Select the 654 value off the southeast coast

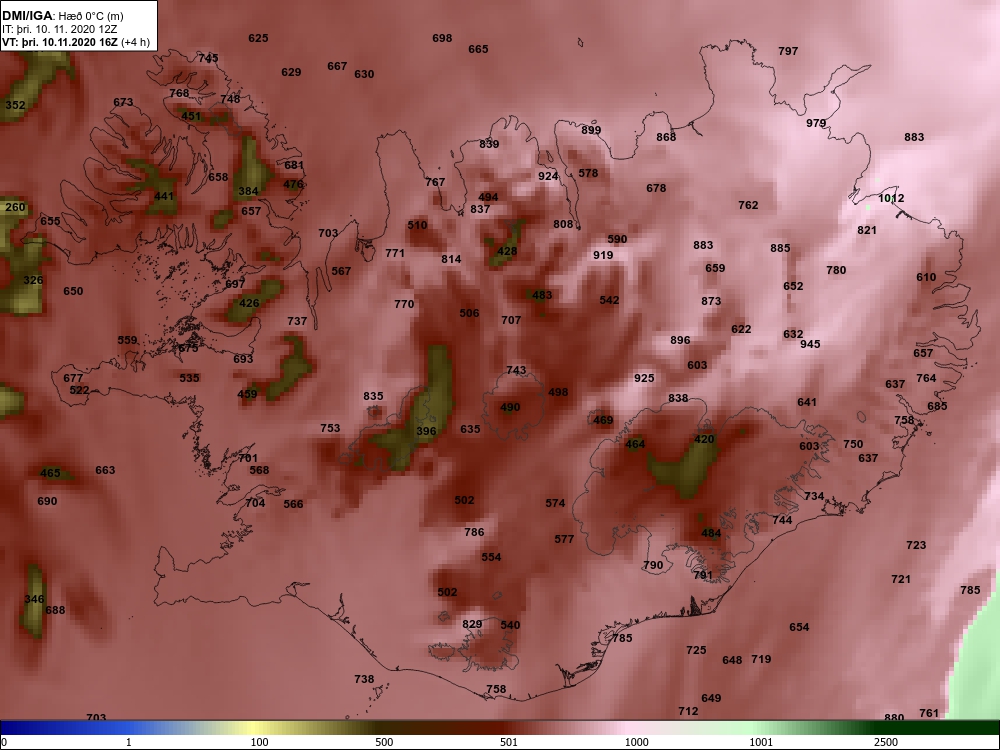coord(799,627)
